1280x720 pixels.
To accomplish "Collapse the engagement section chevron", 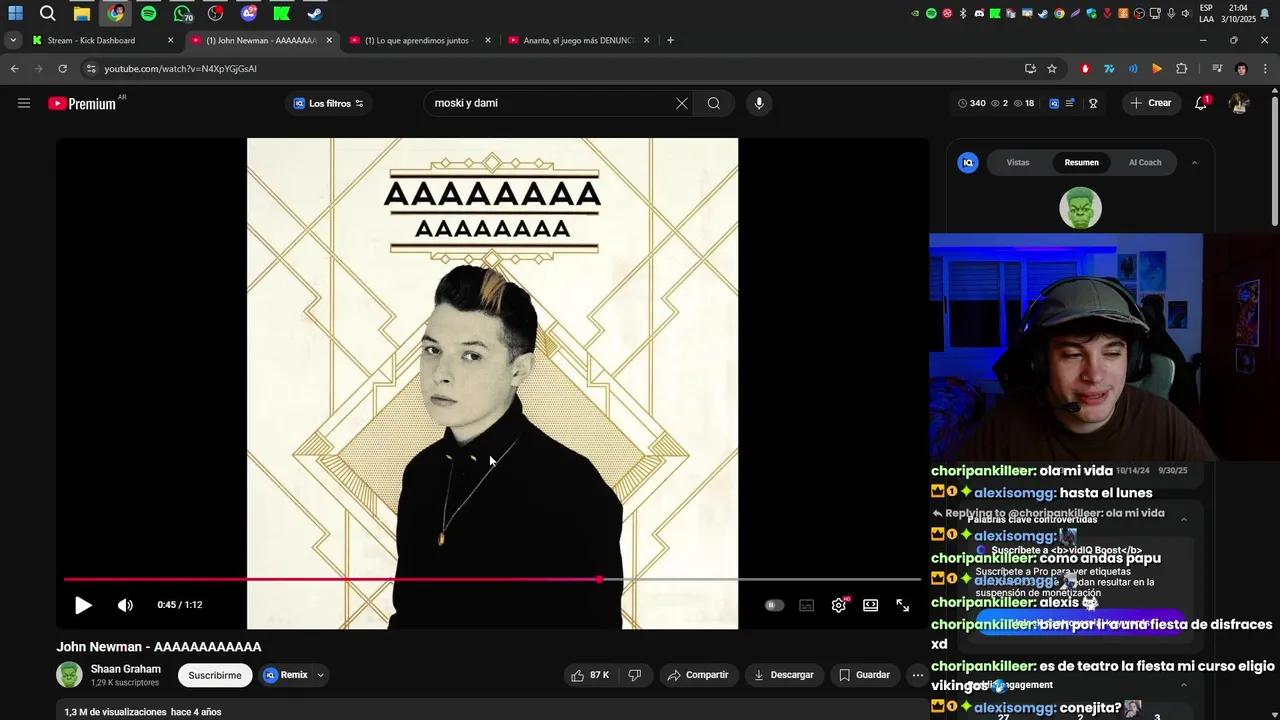I will [1184, 685].
